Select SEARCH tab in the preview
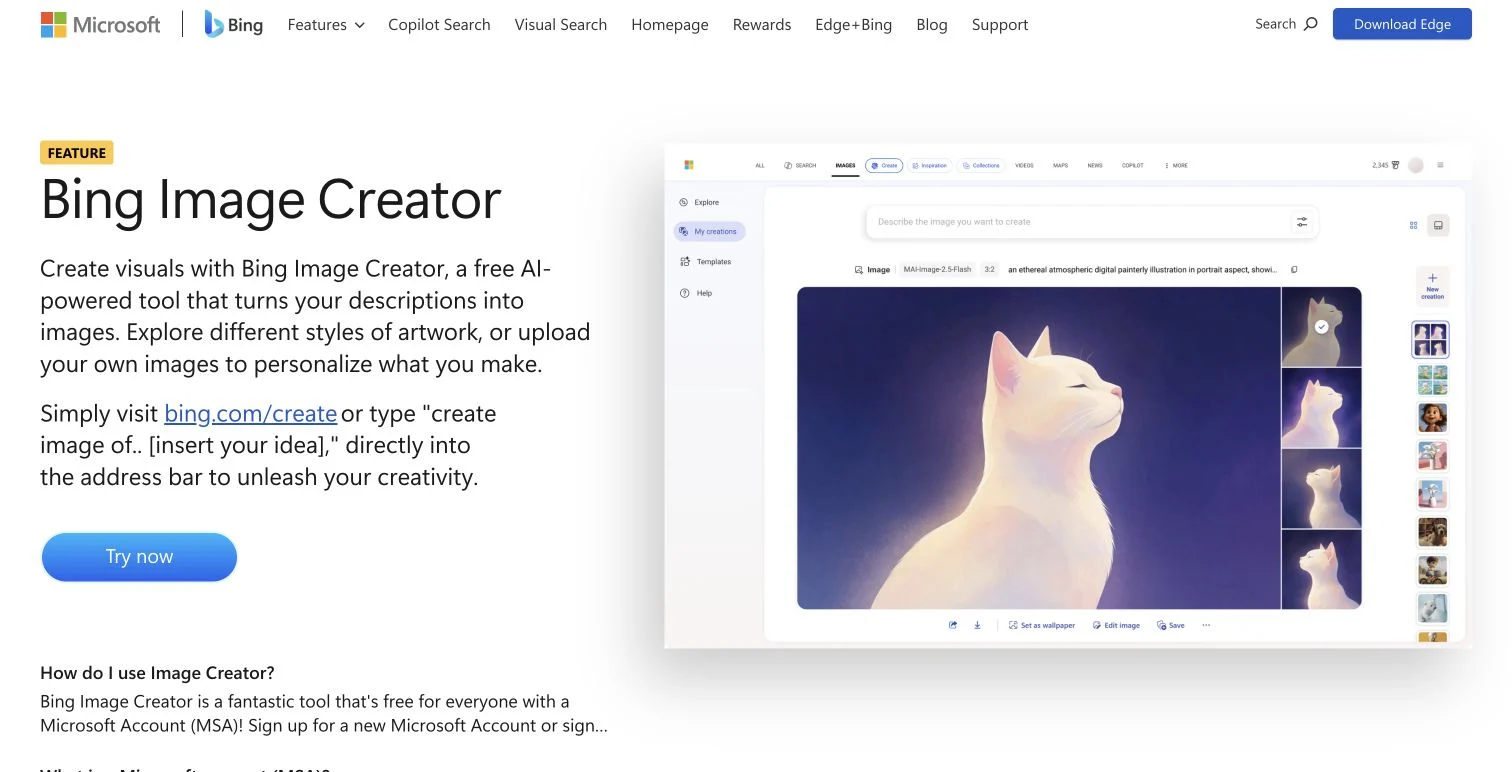Viewport: 1512px width, 772px height. point(800,165)
